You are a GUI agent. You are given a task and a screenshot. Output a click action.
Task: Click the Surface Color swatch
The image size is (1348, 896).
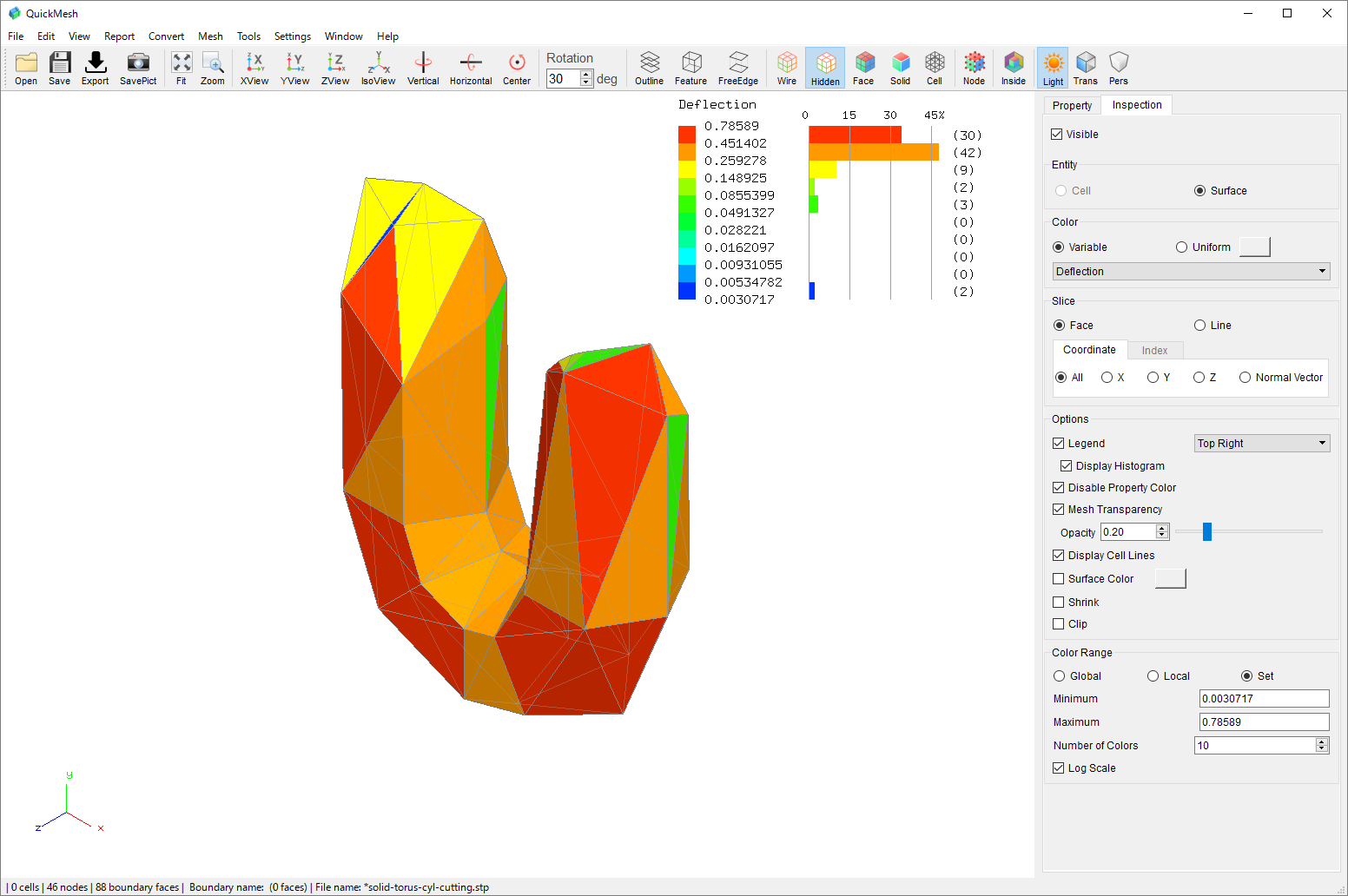[1170, 579]
